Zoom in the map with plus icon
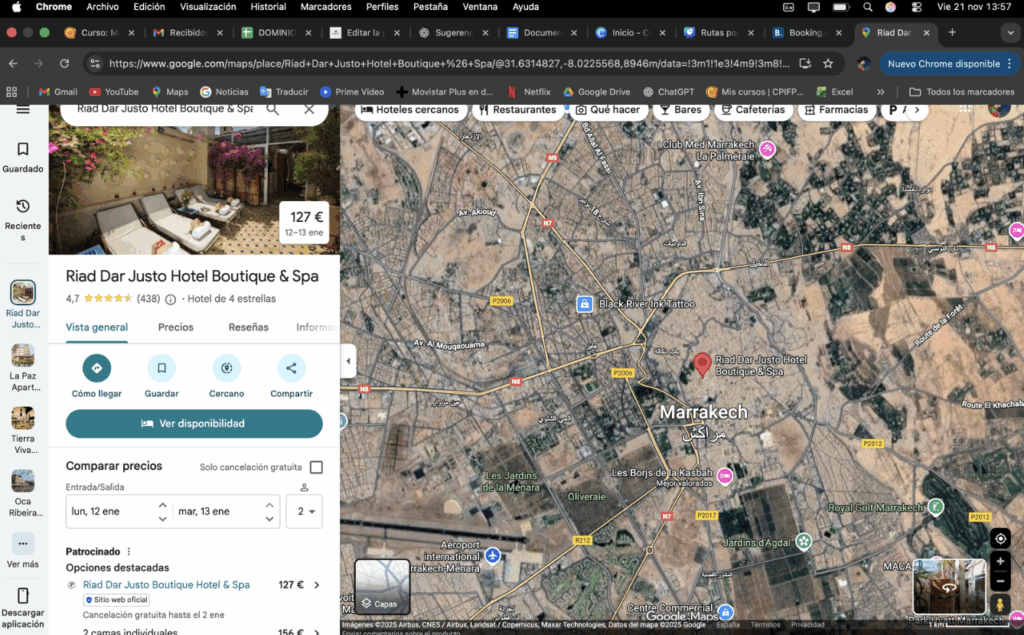The height and width of the screenshot is (635, 1024). click(x=1000, y=562)
